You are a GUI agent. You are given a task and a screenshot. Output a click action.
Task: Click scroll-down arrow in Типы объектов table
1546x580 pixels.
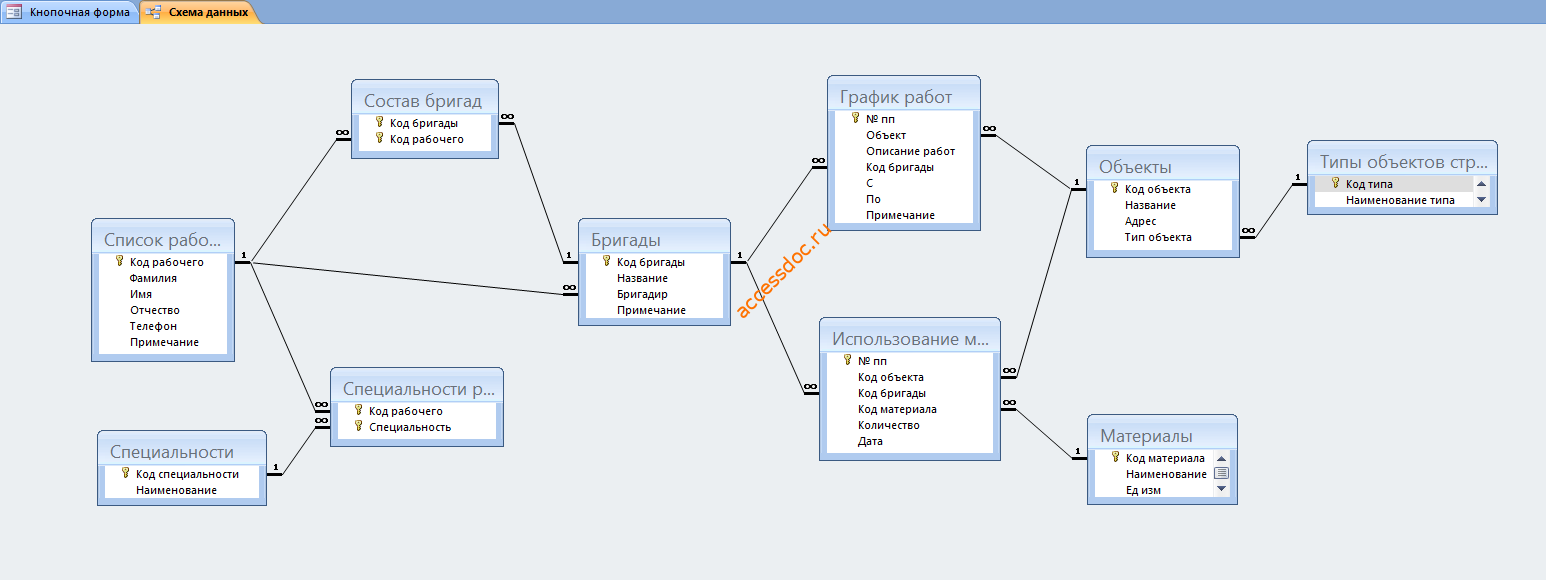click(x=1482, y=200)
